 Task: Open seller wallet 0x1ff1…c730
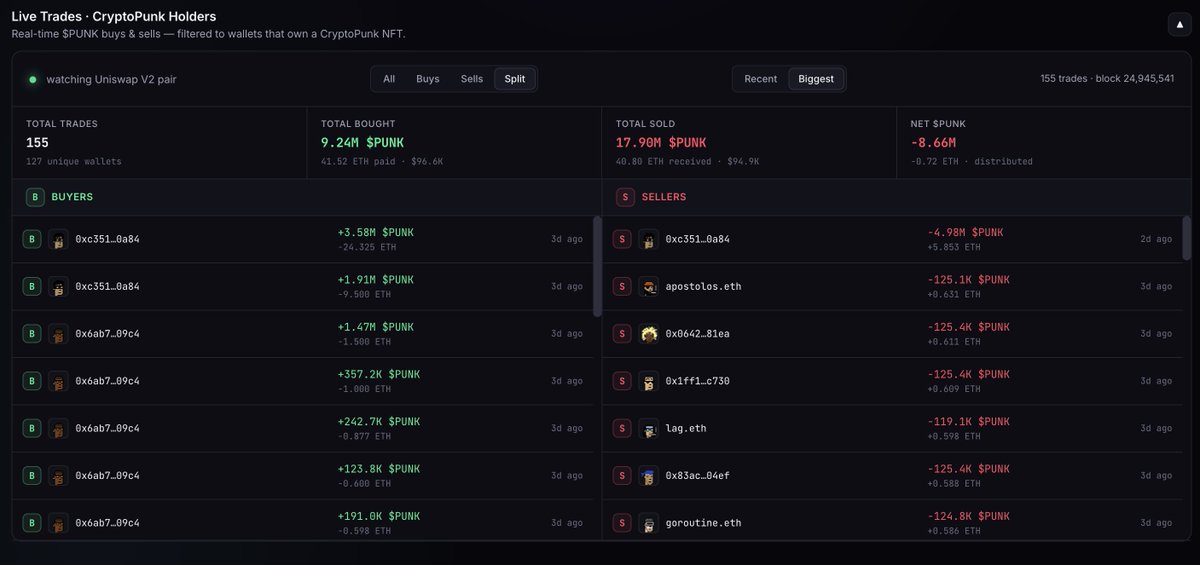coord(697,381)
